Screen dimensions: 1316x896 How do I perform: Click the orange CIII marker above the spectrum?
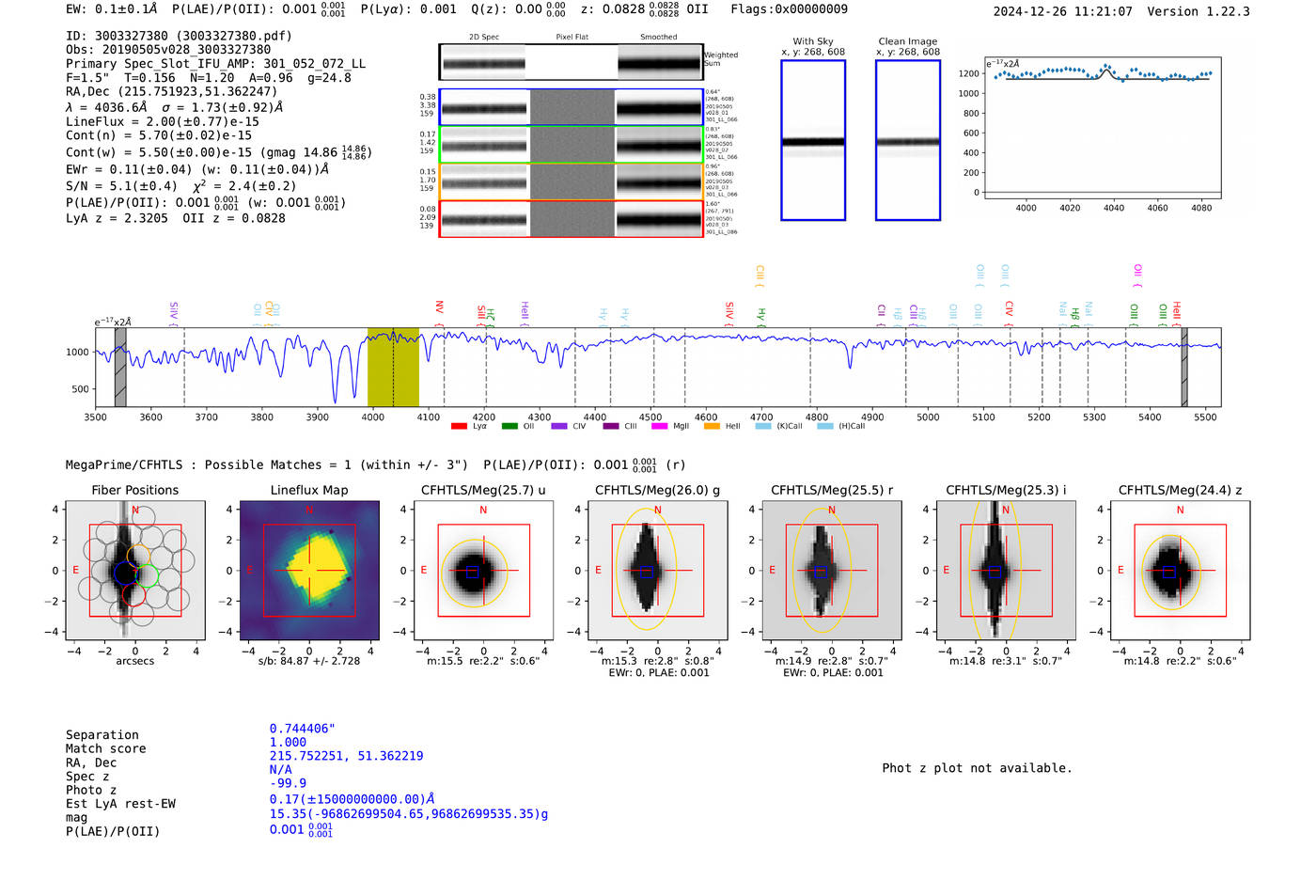tap(760, 276)
